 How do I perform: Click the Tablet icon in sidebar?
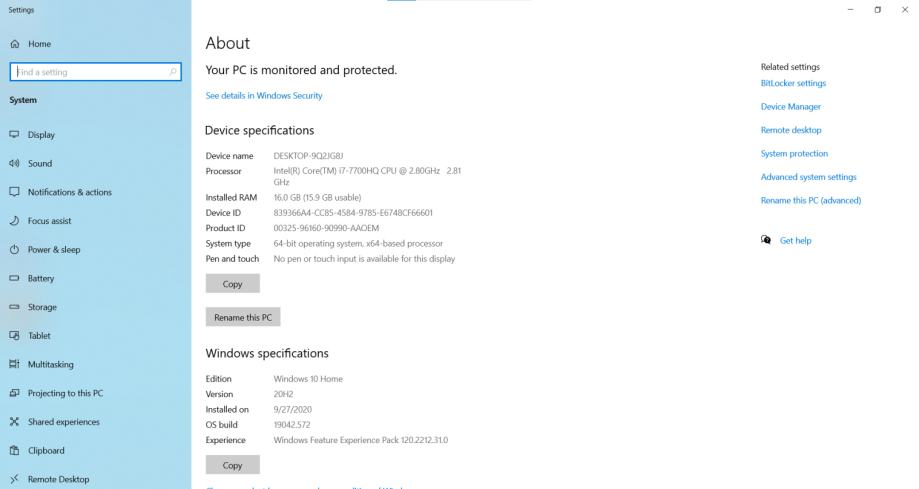point(15,335)
